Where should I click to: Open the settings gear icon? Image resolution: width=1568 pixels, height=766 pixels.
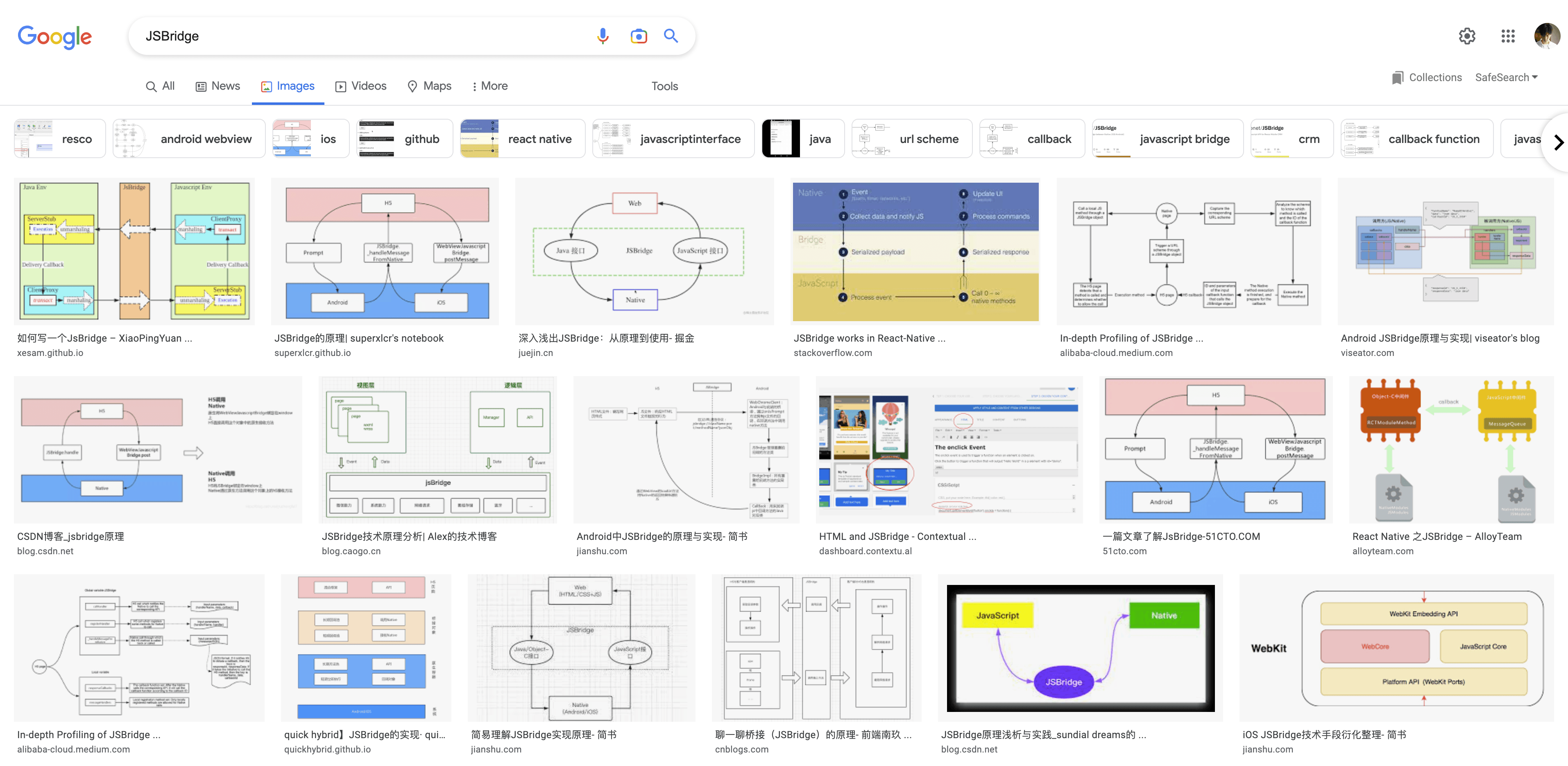1466,36
